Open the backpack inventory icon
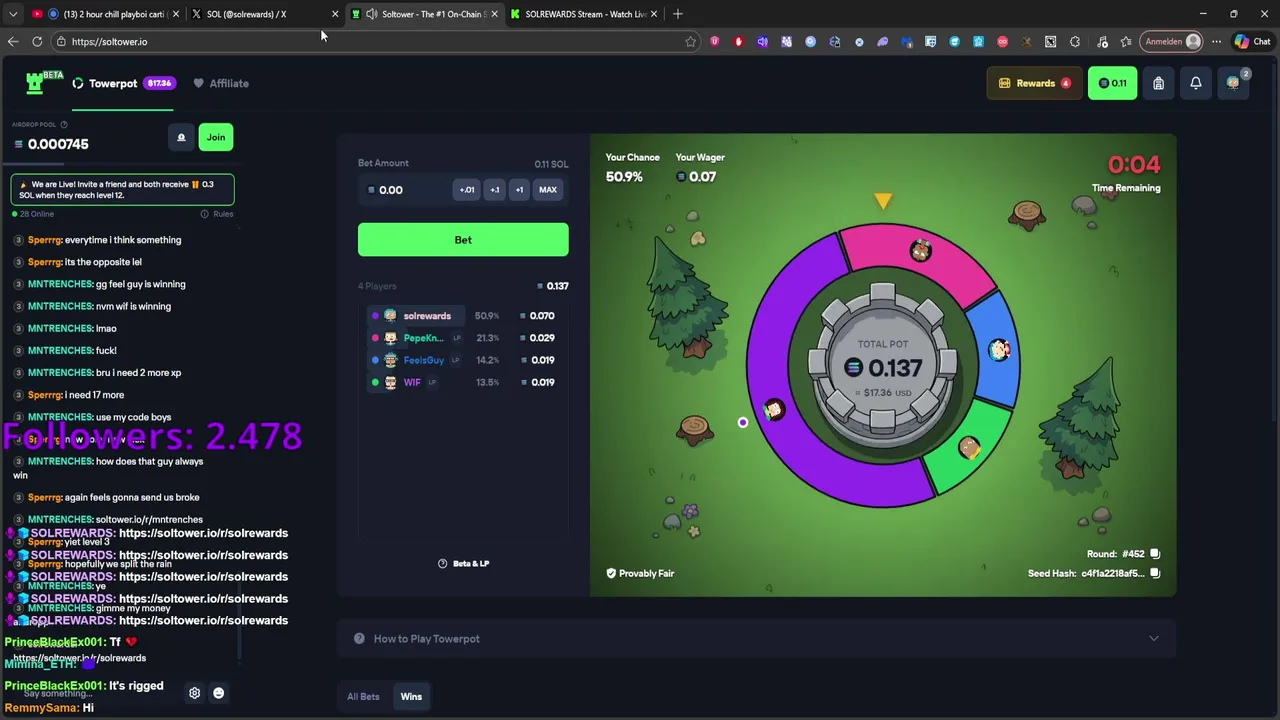Image resolution: width=1280 pixels, height=720 pixels. click(x=1158, y=83)
